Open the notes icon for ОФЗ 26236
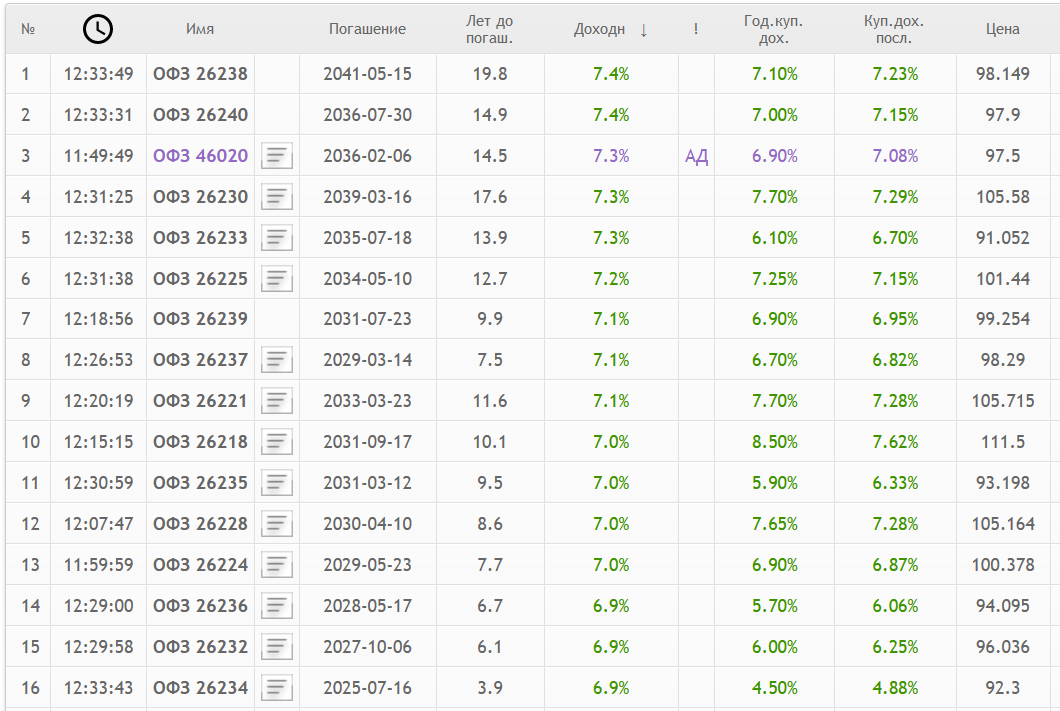The image size is (1060, 711). coord(276,606)
